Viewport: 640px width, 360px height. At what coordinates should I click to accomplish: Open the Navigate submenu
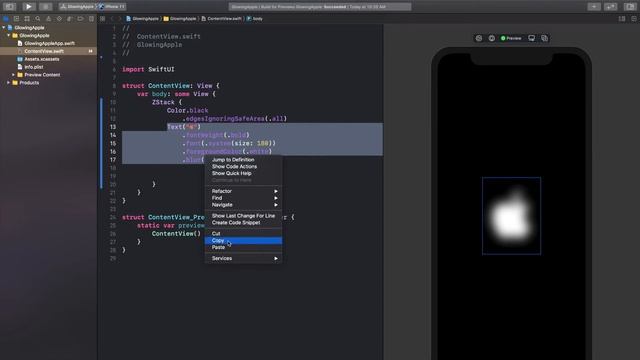[243, 204]
